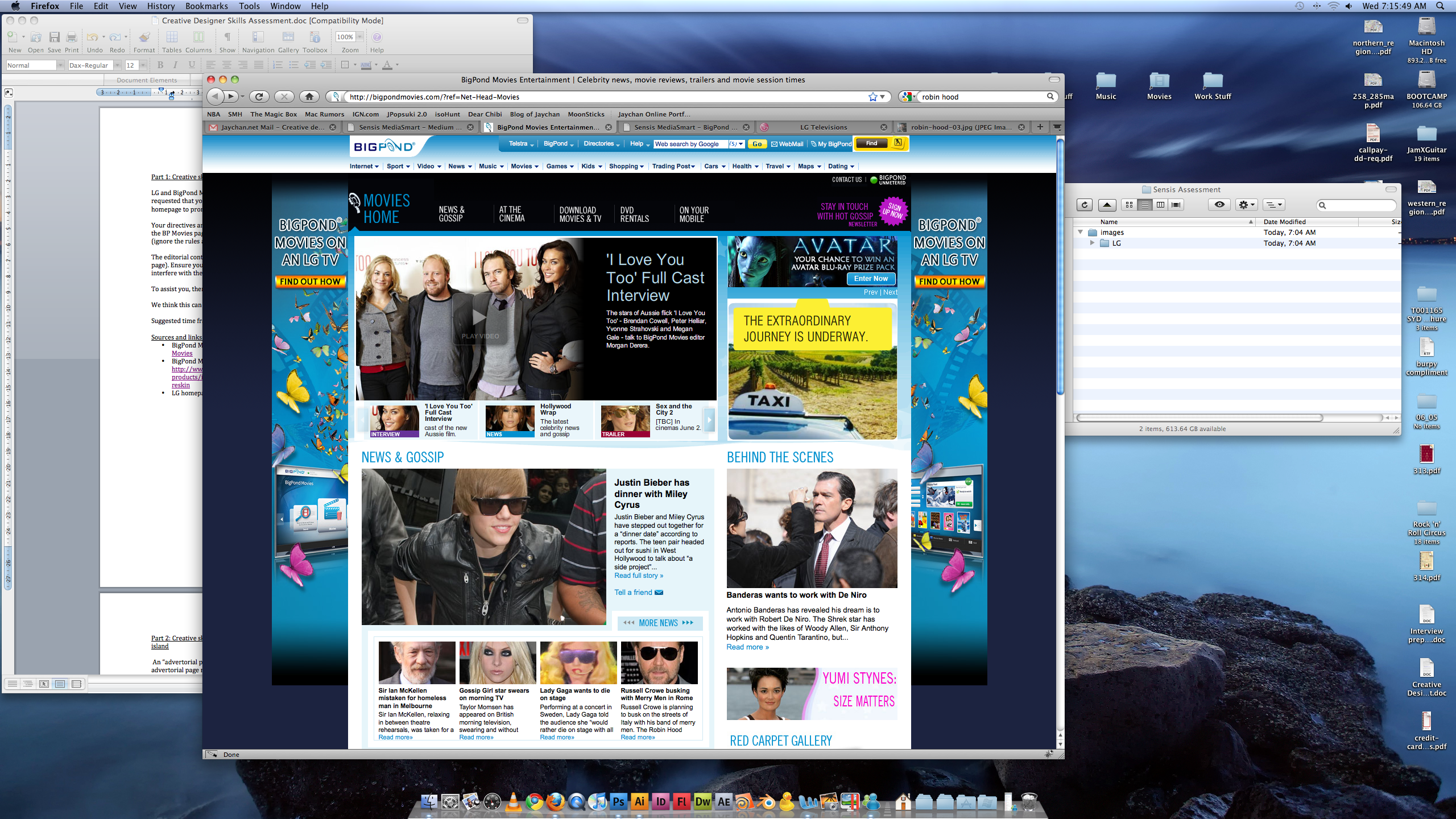Expand the LG folder in Finder
The image size is (1456, 819).
point(1091,243)
